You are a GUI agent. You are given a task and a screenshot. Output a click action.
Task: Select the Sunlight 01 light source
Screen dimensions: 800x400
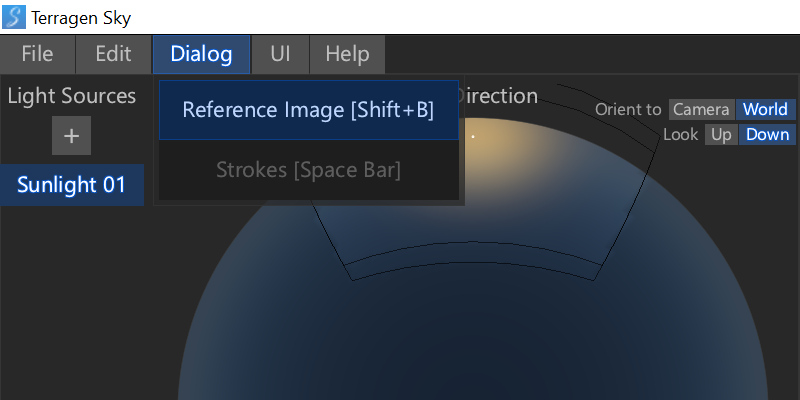point(72,185)
